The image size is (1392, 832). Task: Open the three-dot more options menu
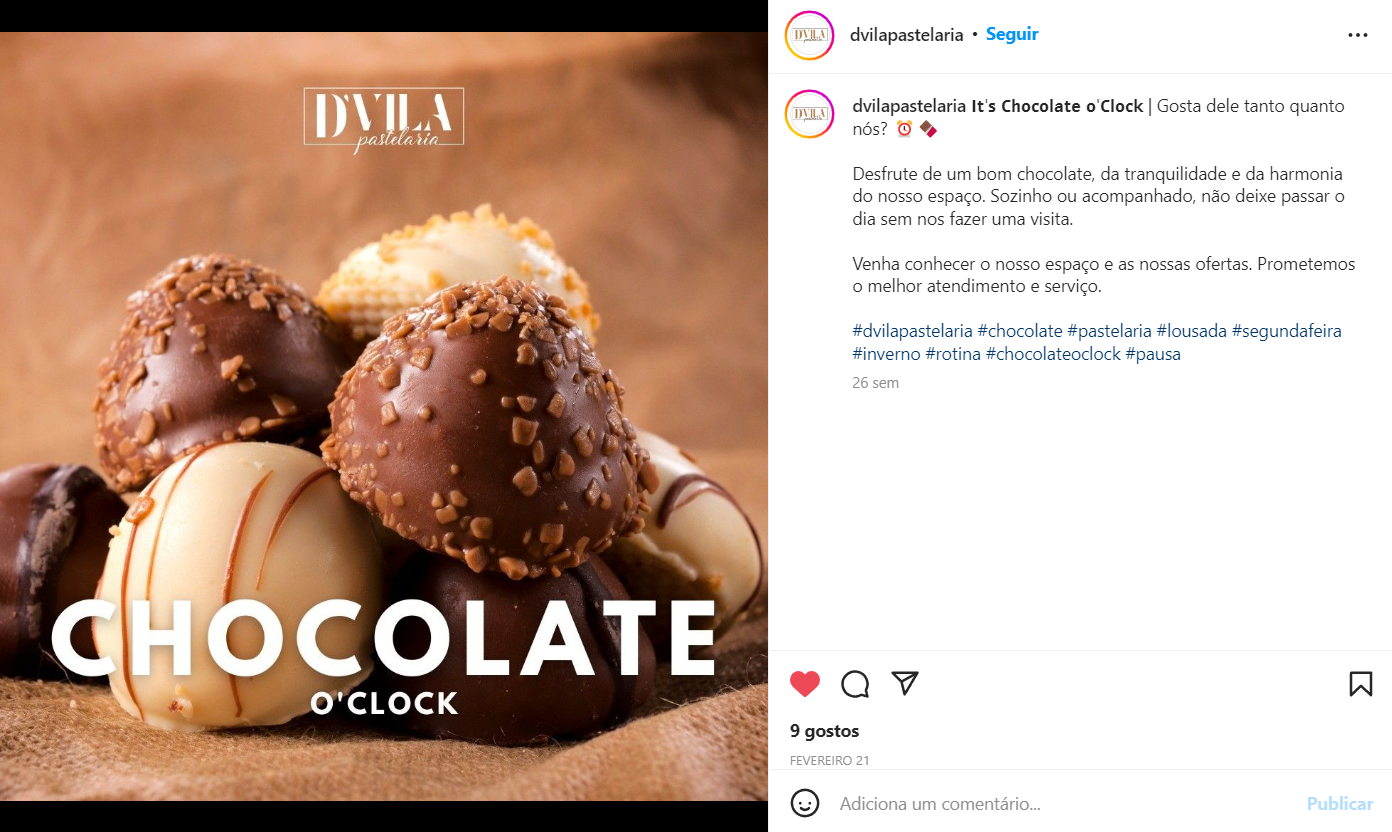coord(1357,35)
